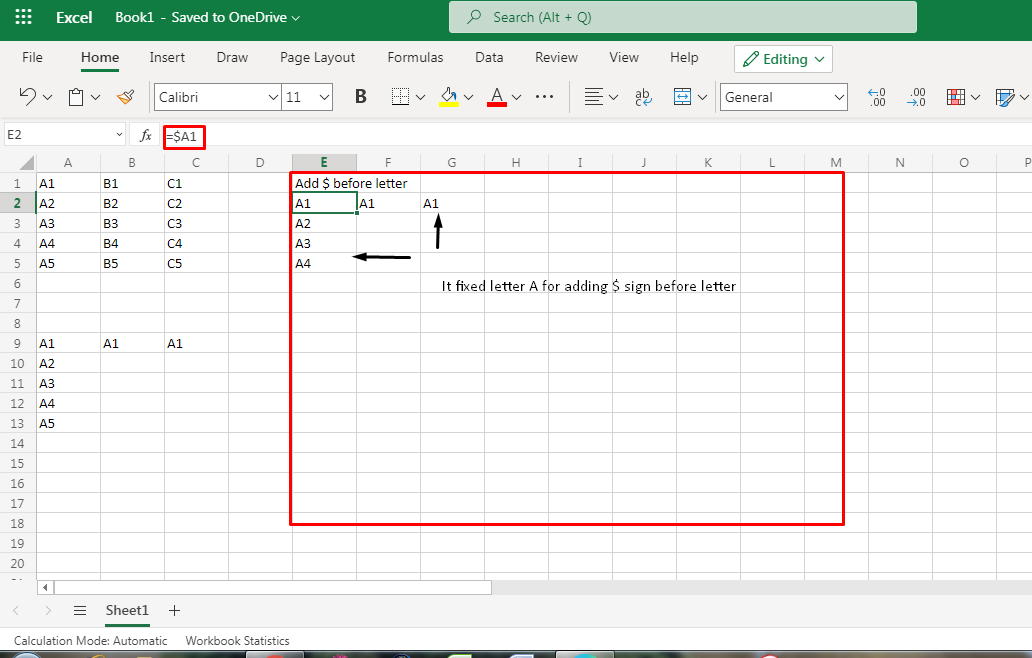Screen dimensions: 1032x658
Task: Select row 2 header
Action: point(18,203)
